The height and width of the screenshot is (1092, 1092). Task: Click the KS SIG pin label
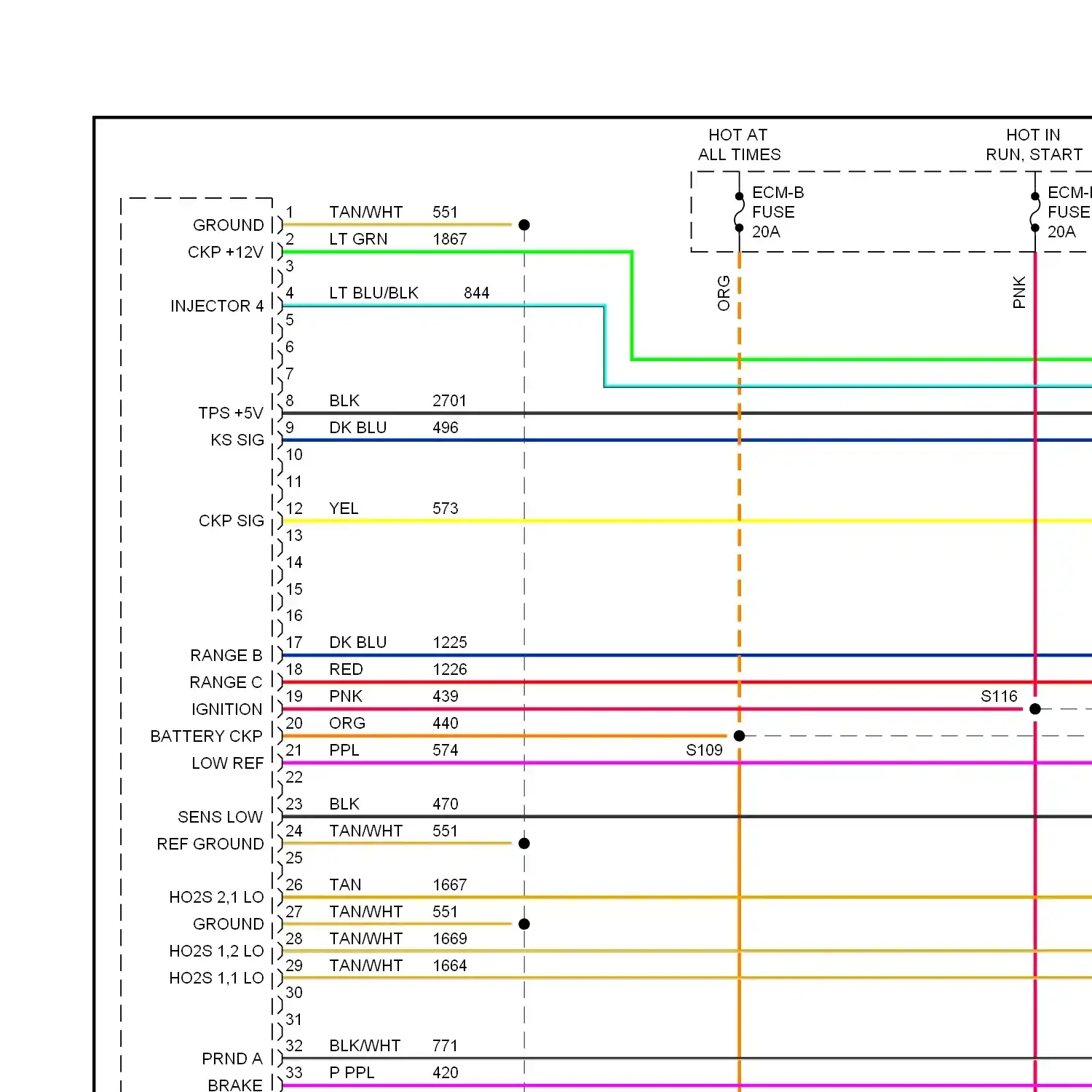[x=237, y=440]
